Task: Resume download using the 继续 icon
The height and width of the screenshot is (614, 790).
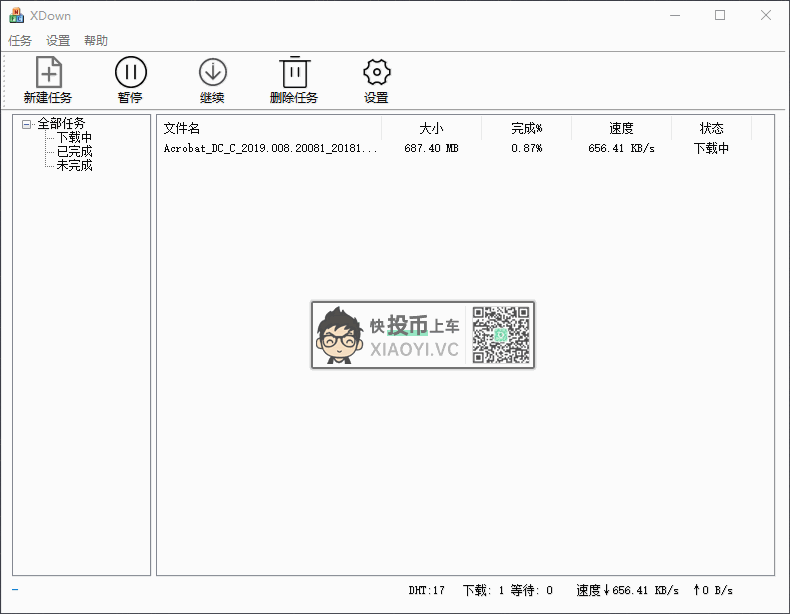Action: click(212, 73)
